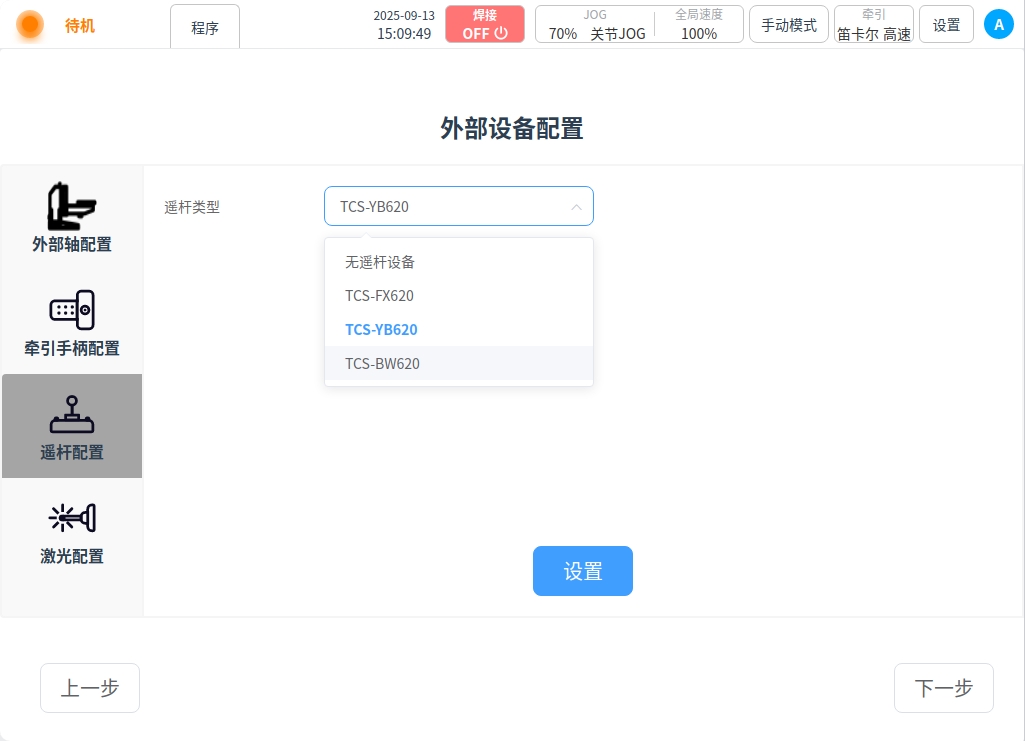This screenshot has width=1025, height=741.
Task: Proceed with the 下一步 button
Action: (x=943, y=688)
